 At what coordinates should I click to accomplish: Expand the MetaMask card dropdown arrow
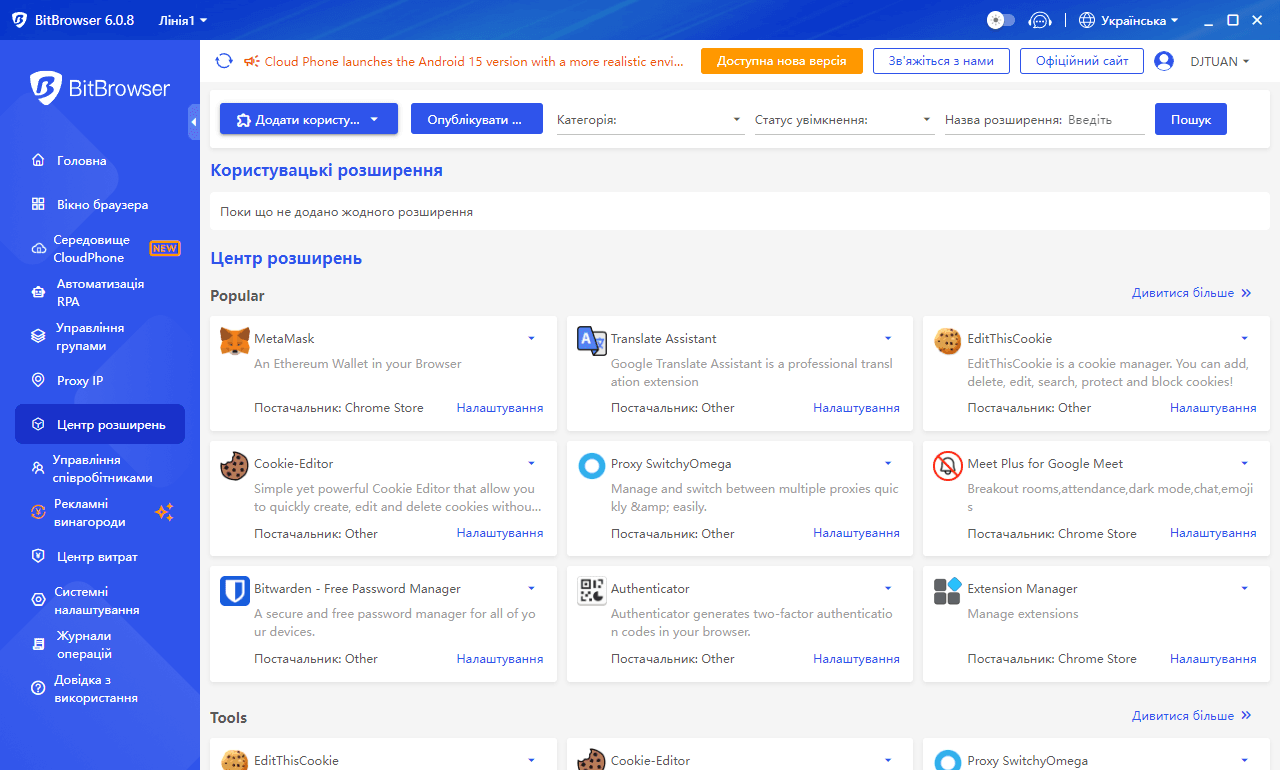point(532,338)
